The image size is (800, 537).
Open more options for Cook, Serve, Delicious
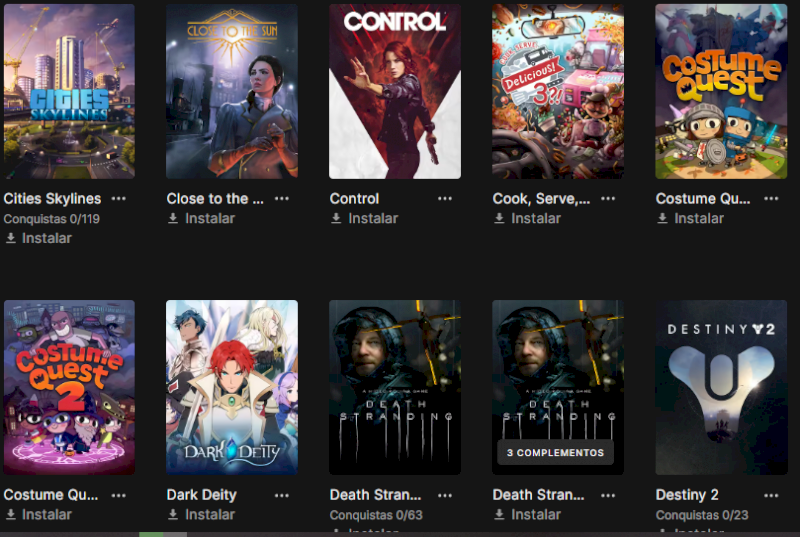608,198
